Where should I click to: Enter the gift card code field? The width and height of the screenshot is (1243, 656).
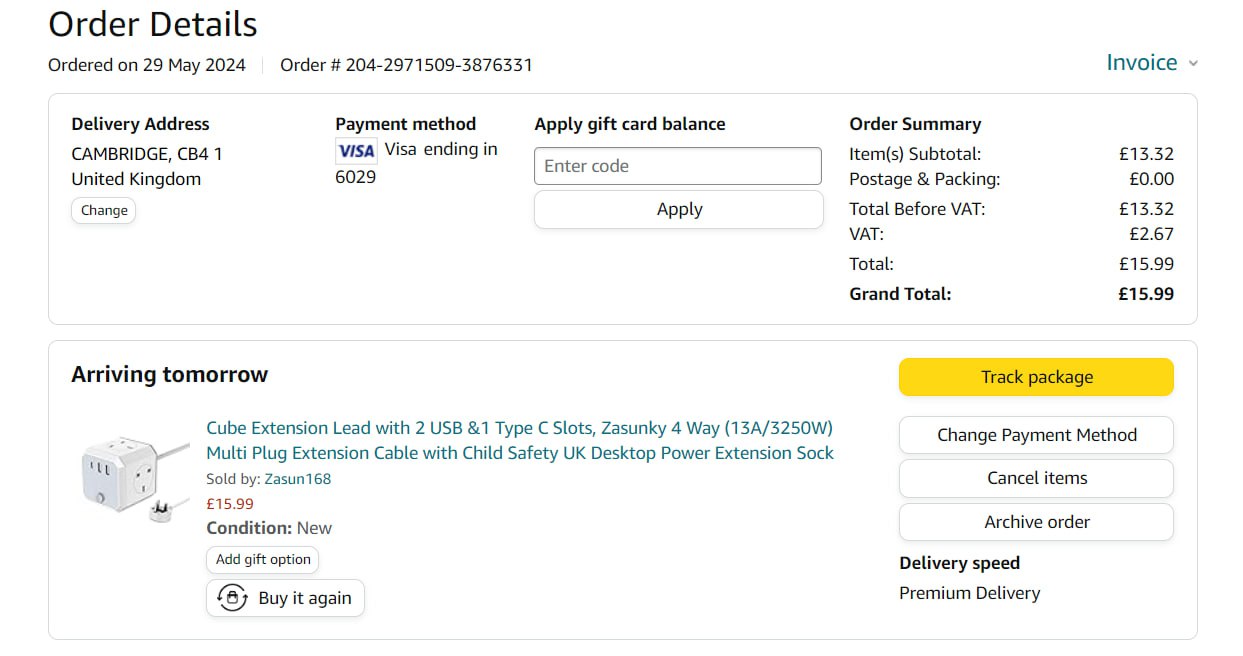(x=678, y=166)
